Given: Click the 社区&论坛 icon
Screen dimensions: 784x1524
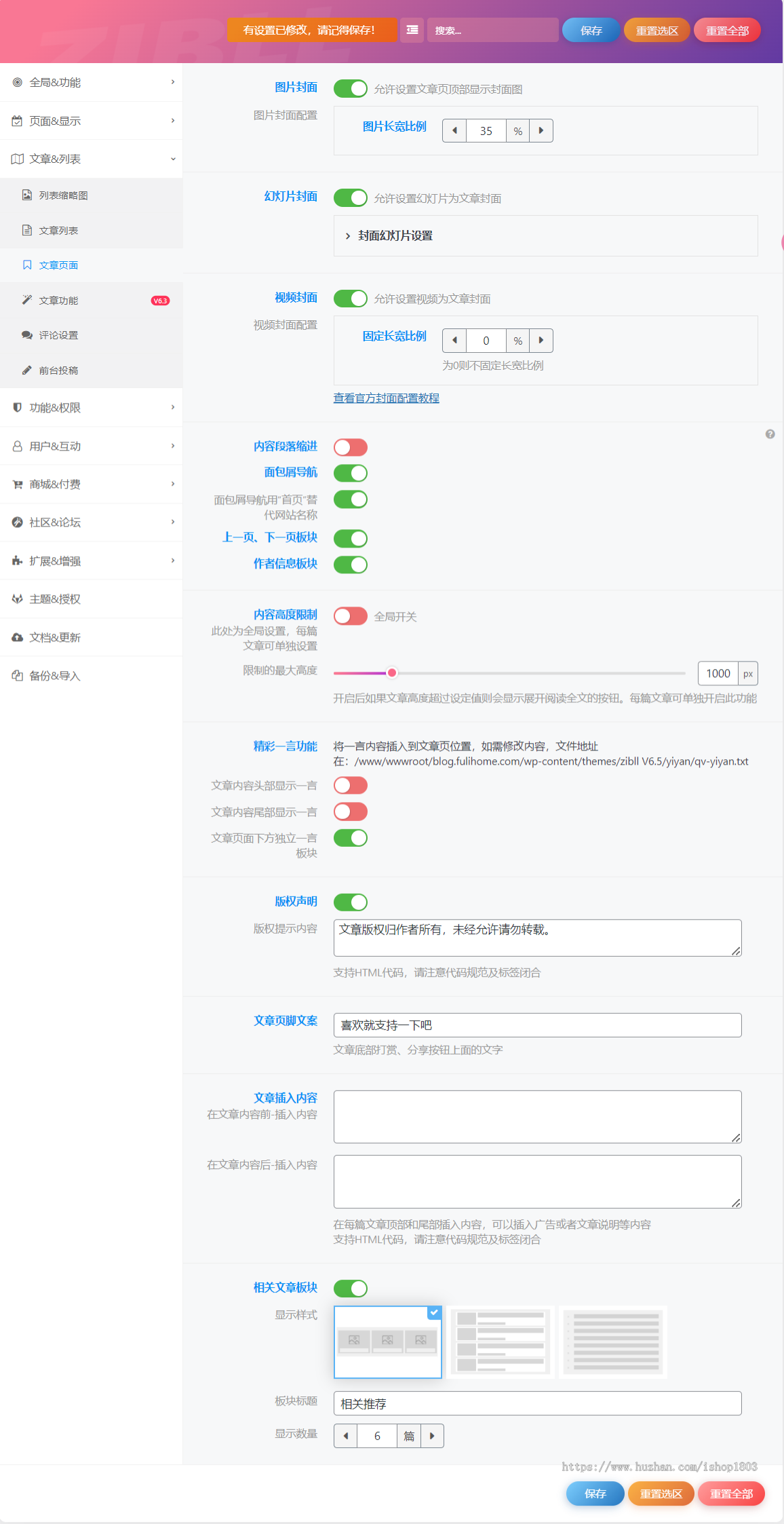Looking at the screenshot, I should (18, 522).
